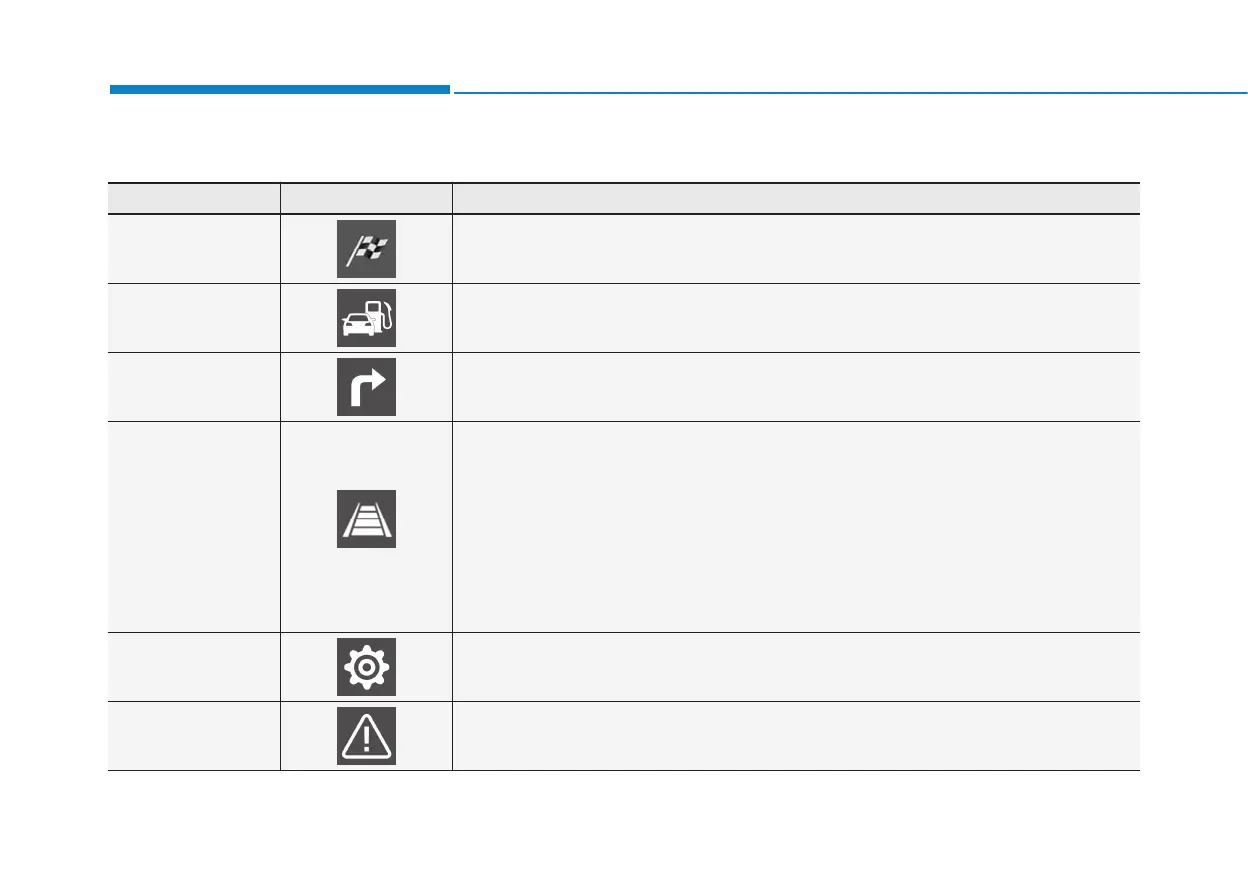Viewport: 1248px width, 896px height.
Task: Click the wide header cell above description column
Action: pos(796,198)
